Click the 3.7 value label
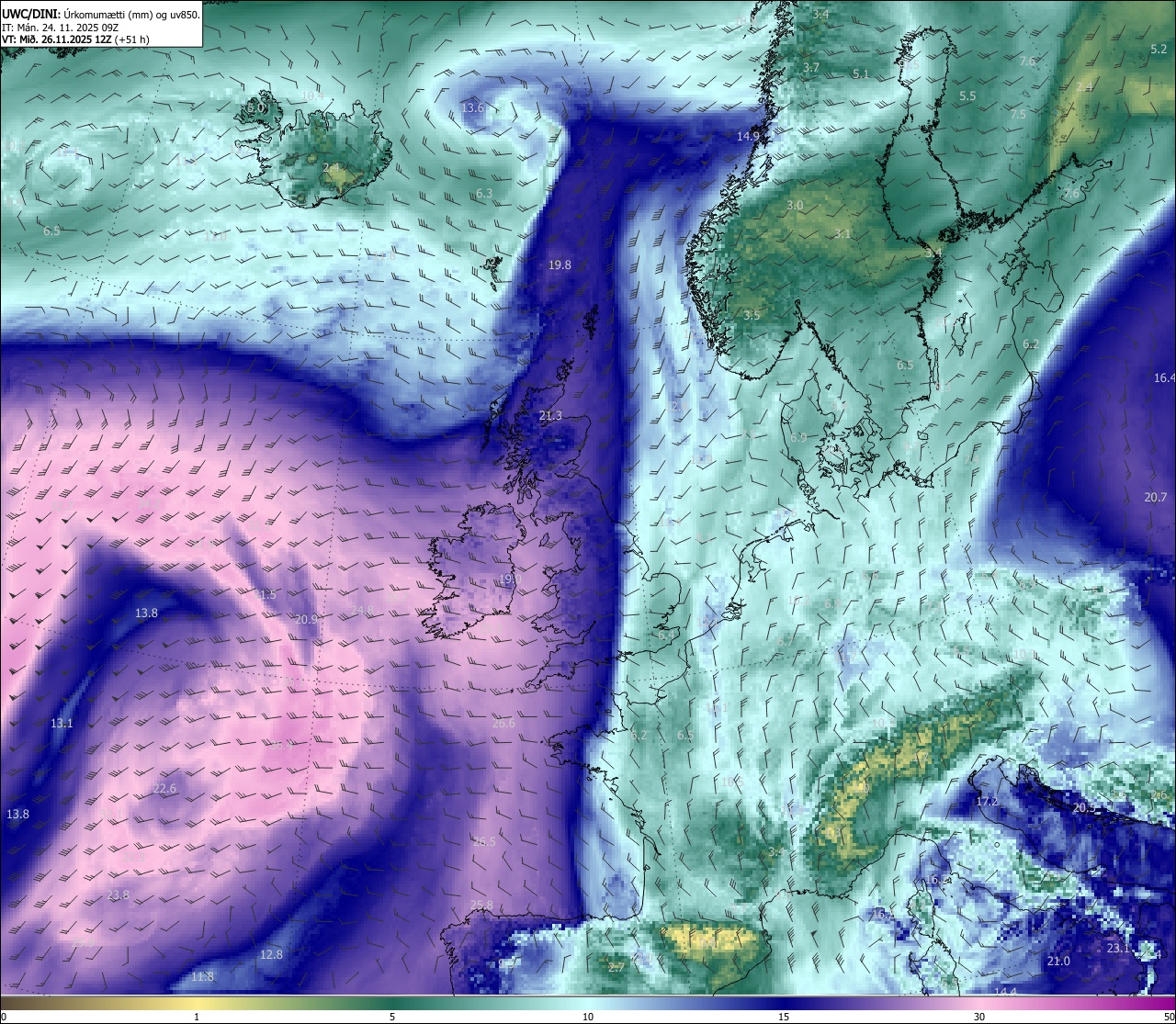This screenshot has height=1024, width=1176. coord(810,67)
